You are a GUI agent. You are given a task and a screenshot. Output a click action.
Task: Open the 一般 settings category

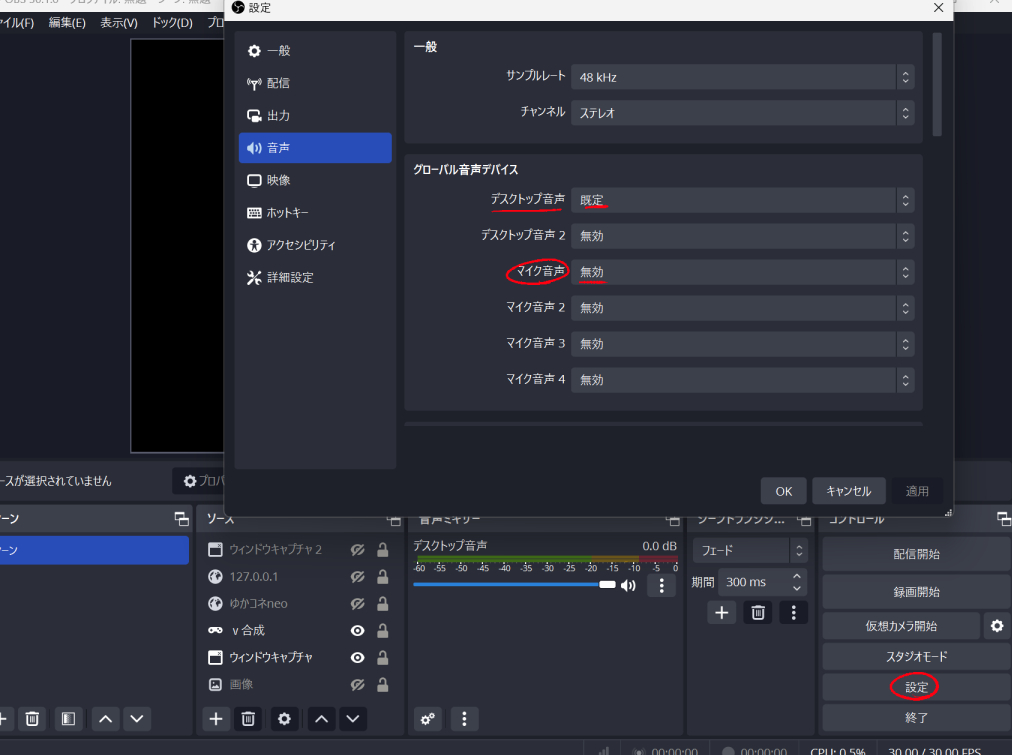pyautogui.click(x=315, y=51)
